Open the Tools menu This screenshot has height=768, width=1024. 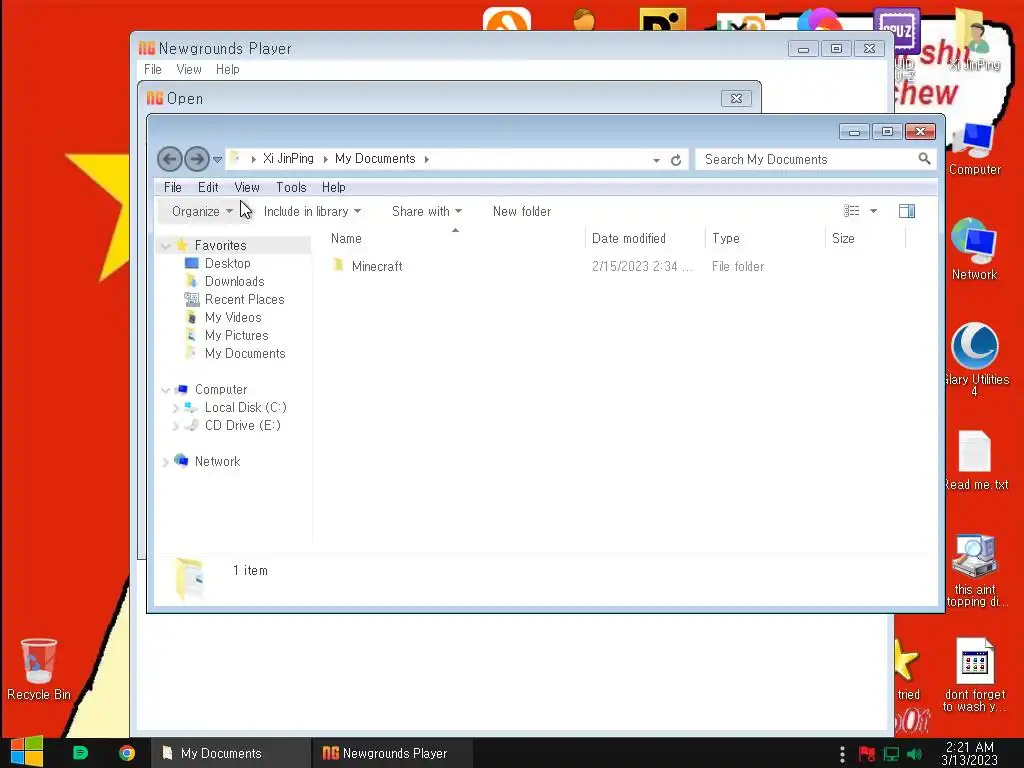coord(291,187)
